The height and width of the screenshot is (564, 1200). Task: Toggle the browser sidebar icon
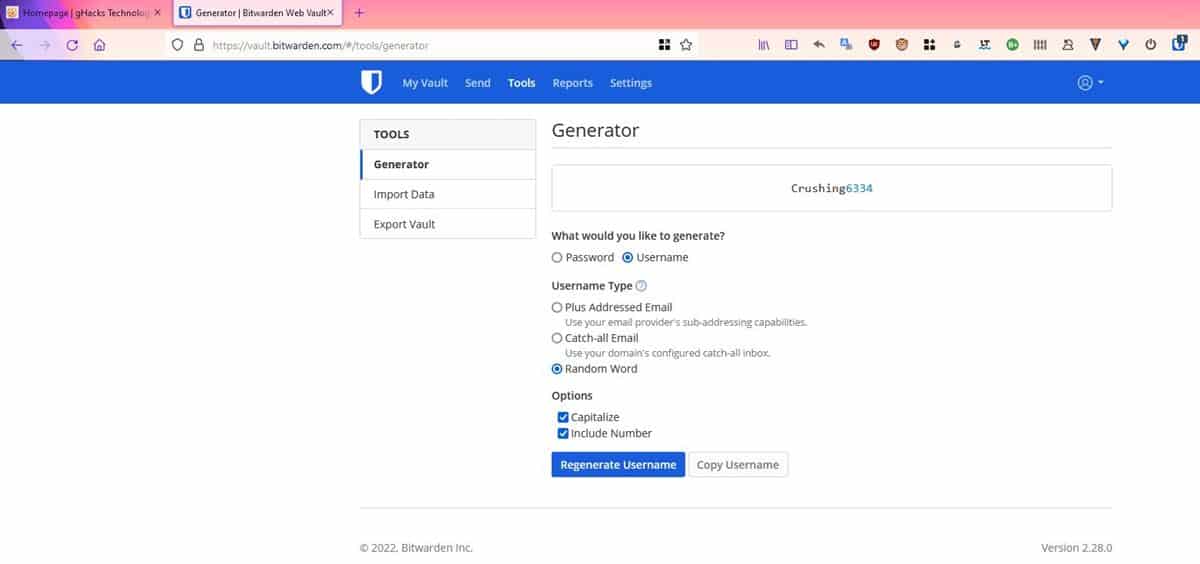pos(791,45)
